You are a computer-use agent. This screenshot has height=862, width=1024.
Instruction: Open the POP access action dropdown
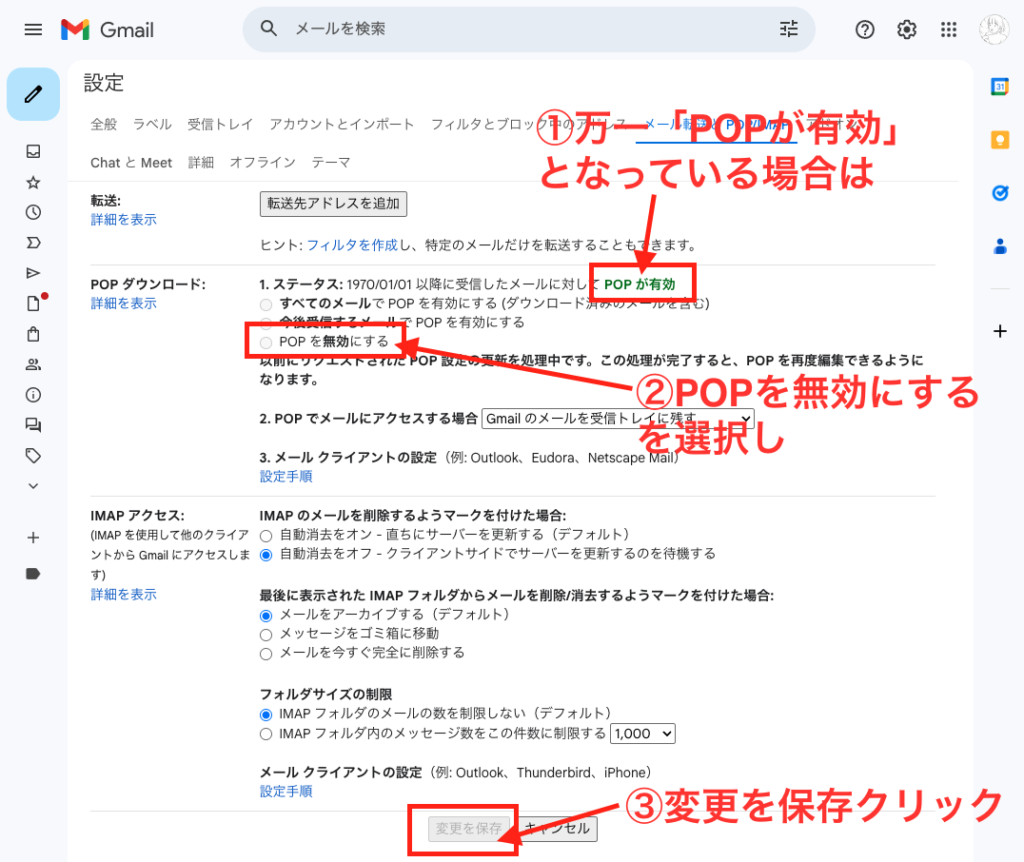coord(617,419)
